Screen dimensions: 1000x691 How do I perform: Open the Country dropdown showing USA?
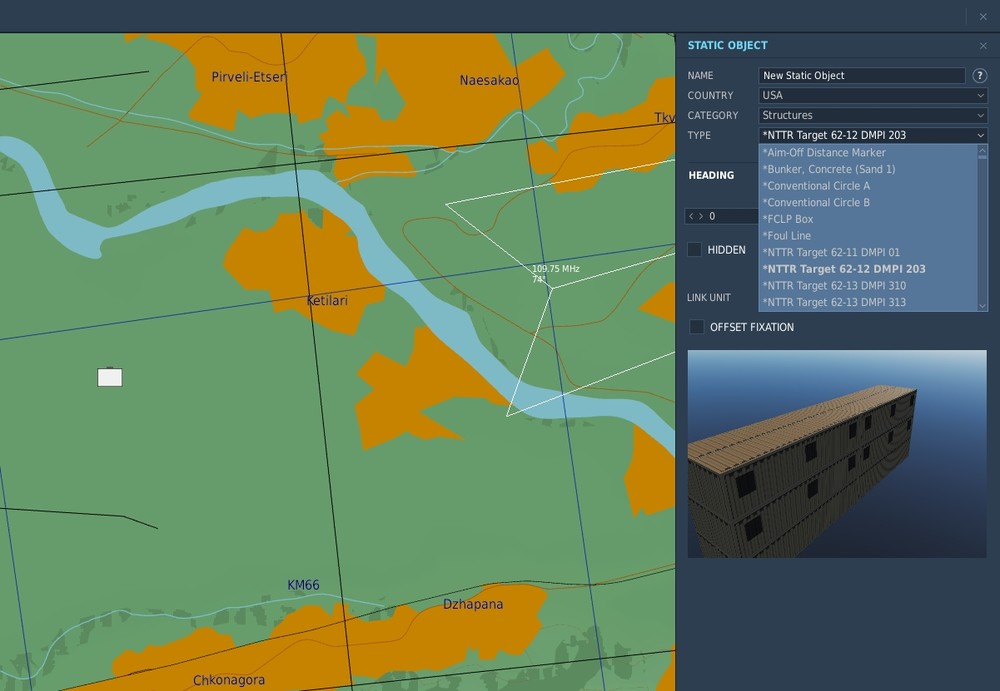(873, 95)
